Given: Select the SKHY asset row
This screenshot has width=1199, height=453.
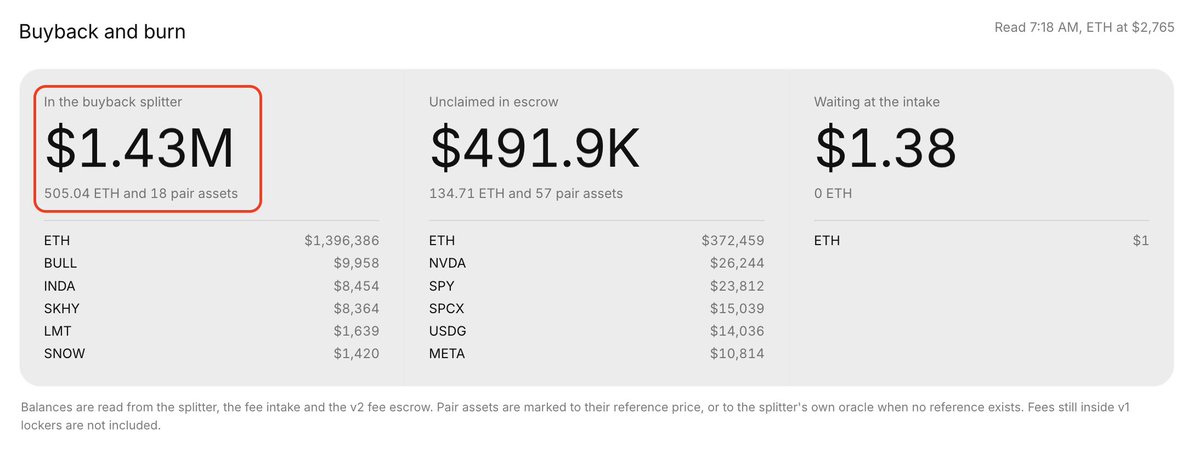Looking at the screenshot, I should tap(212, 308).
